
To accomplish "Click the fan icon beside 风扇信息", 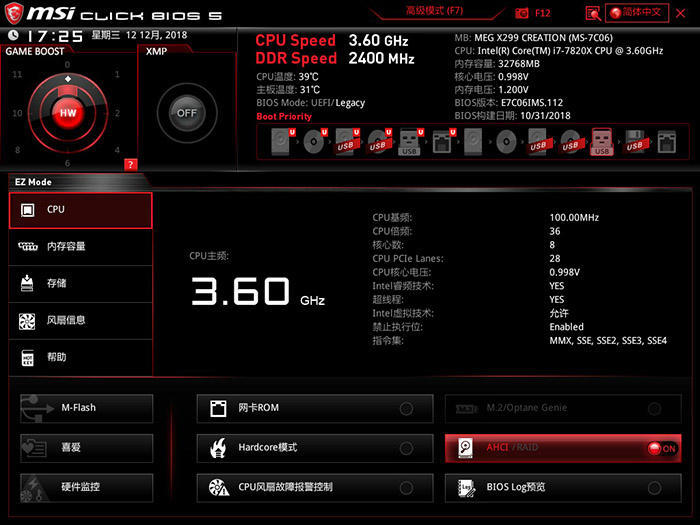I will tap(27, 321).
